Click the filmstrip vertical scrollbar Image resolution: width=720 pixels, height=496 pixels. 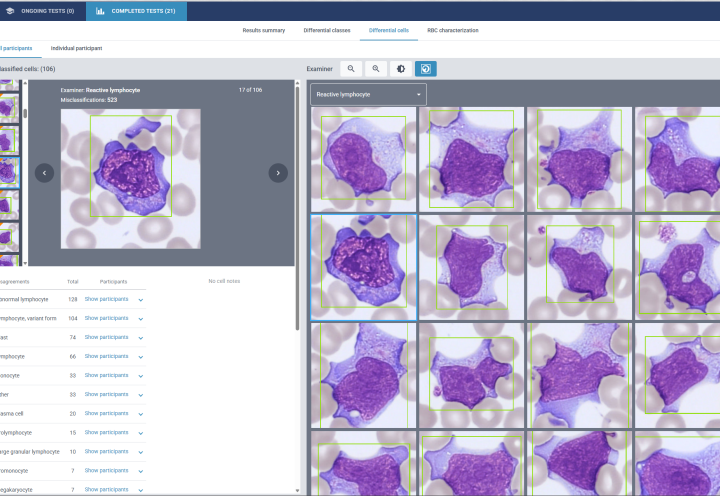pos(25,113)
